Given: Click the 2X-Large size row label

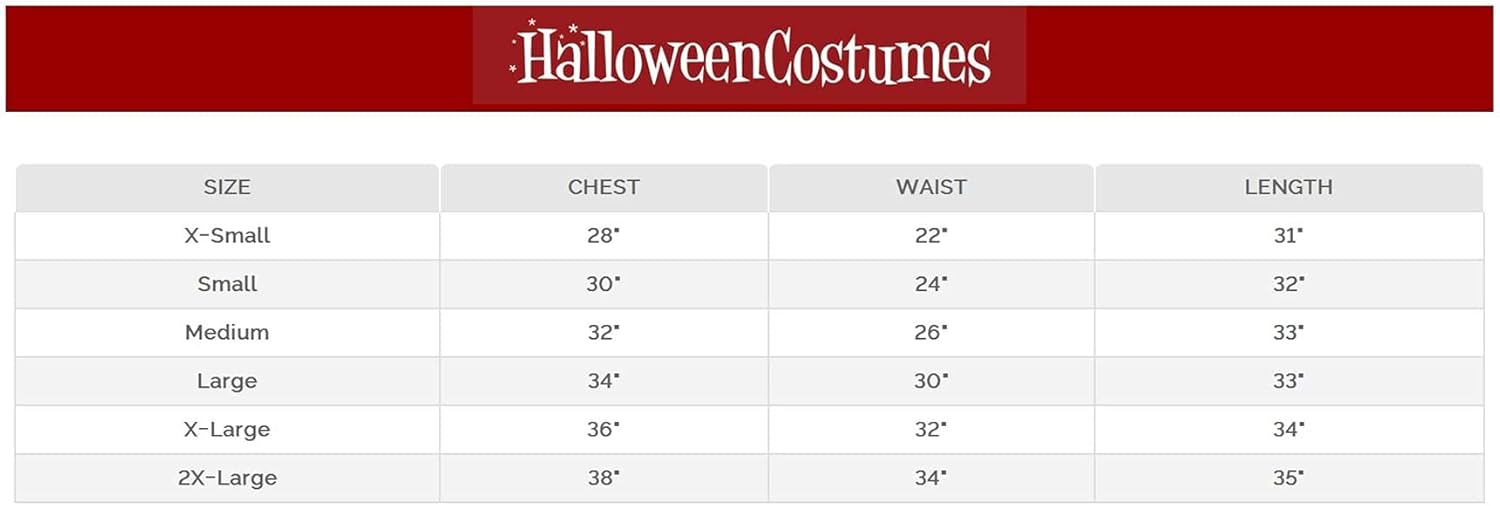Looking at the screenshot, I should click(227, 478).
